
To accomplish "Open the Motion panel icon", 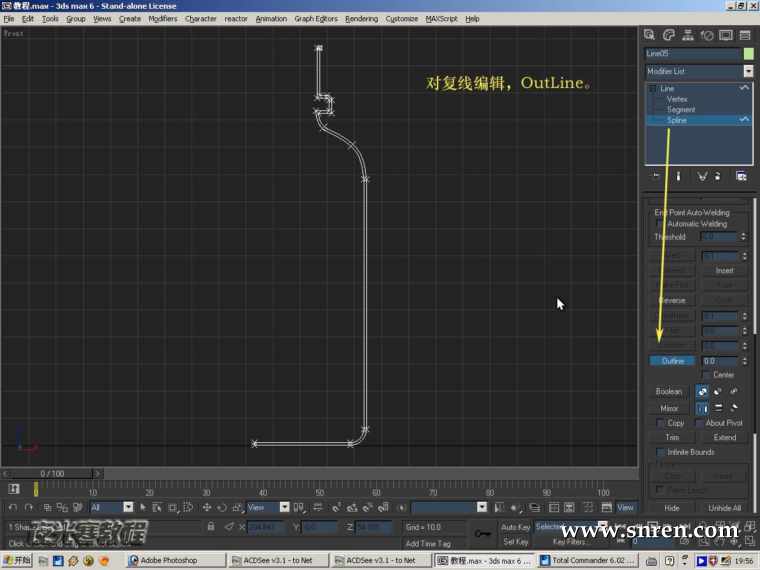I will (707, 35).
